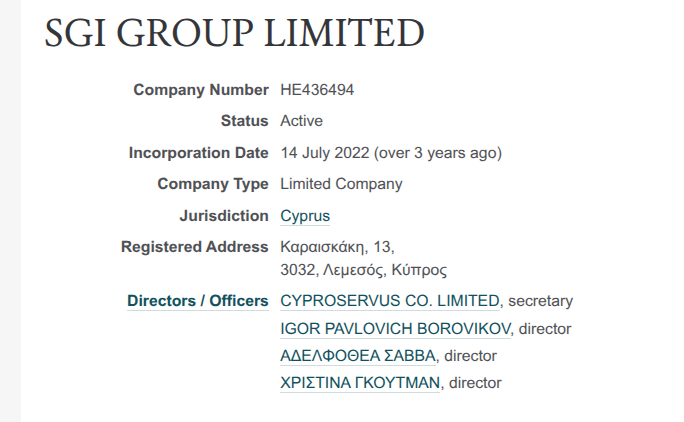This screenshot has height=422, width=684.
Task: Click company number HE436494
Action: point(317,90)
